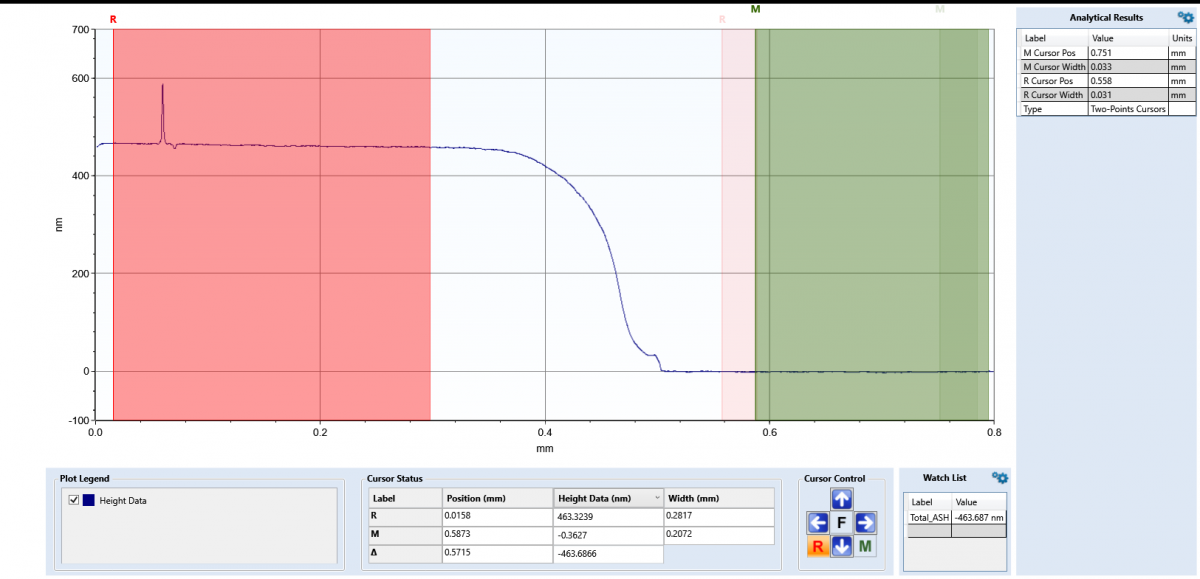Click the R height value 463.3239

(608, 516)
